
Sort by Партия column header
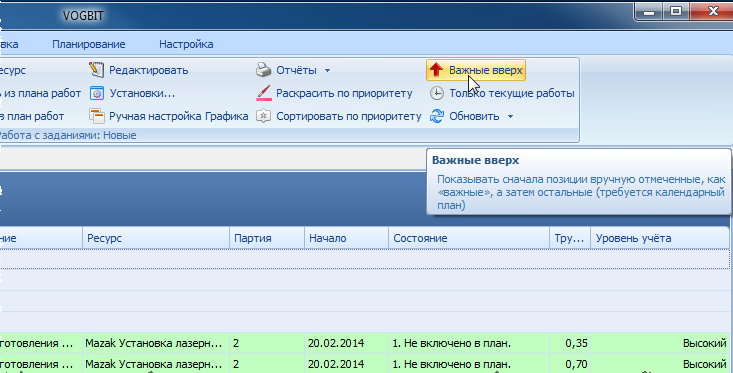click(267, 238)
